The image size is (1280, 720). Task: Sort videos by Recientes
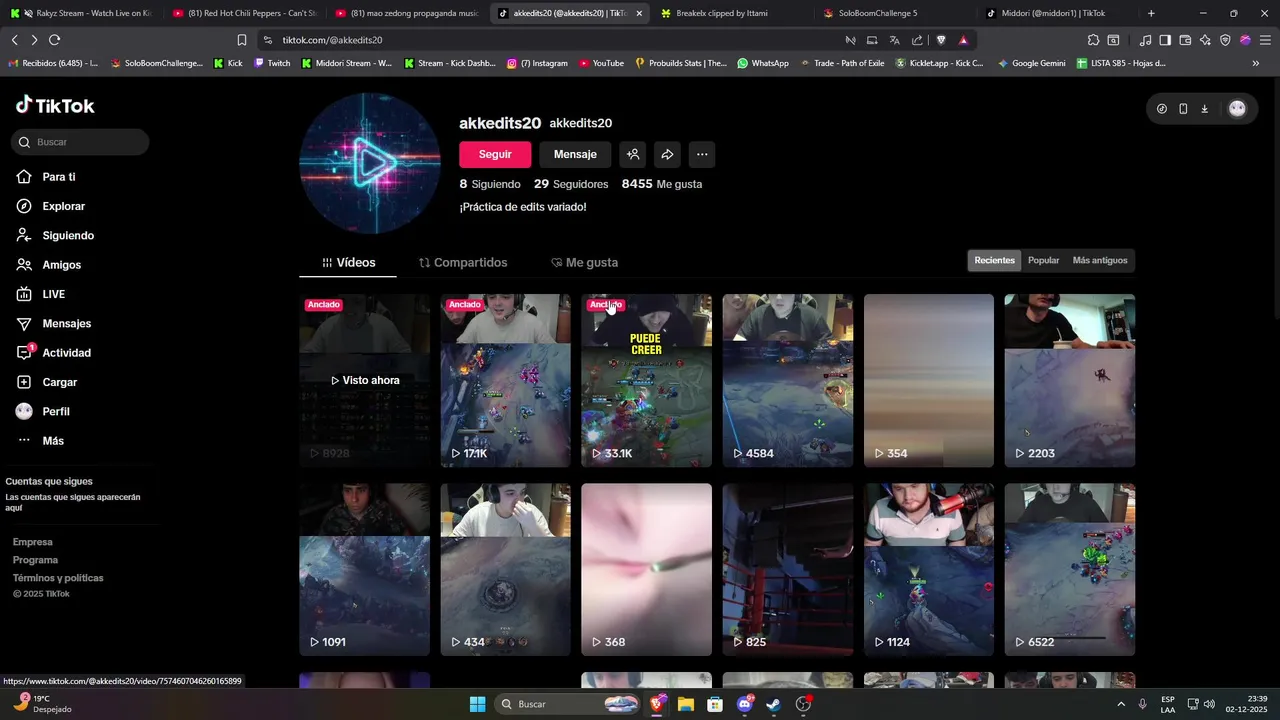[994, 260]
